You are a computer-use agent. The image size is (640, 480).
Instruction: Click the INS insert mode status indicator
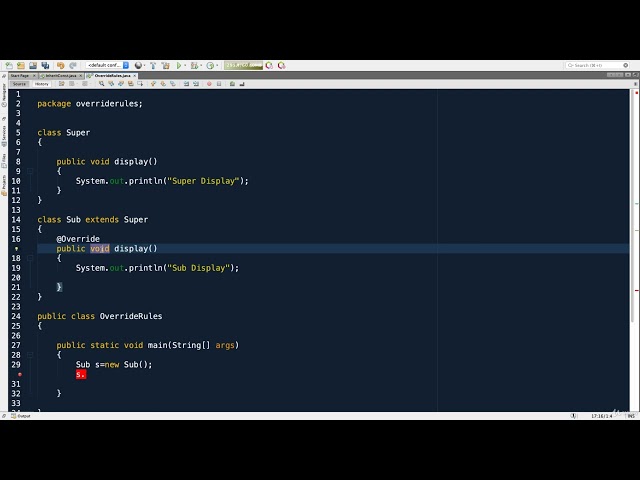pyautogui.click(x=631, y=416)
